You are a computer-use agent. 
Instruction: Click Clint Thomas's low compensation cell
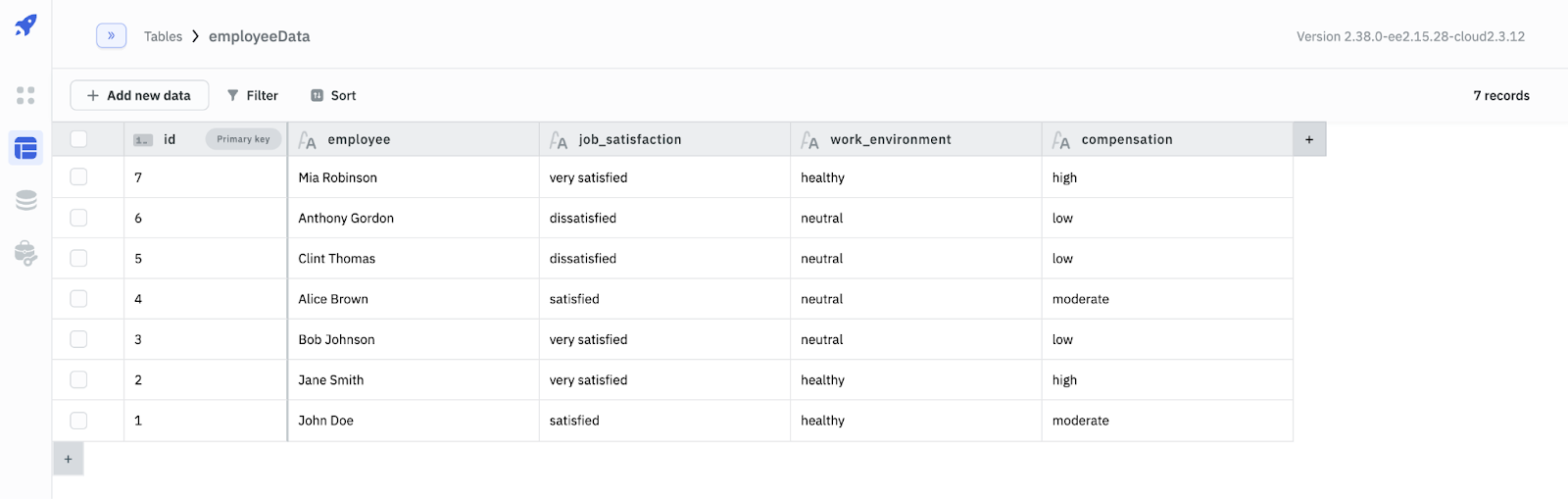(x=1167, y=258)
